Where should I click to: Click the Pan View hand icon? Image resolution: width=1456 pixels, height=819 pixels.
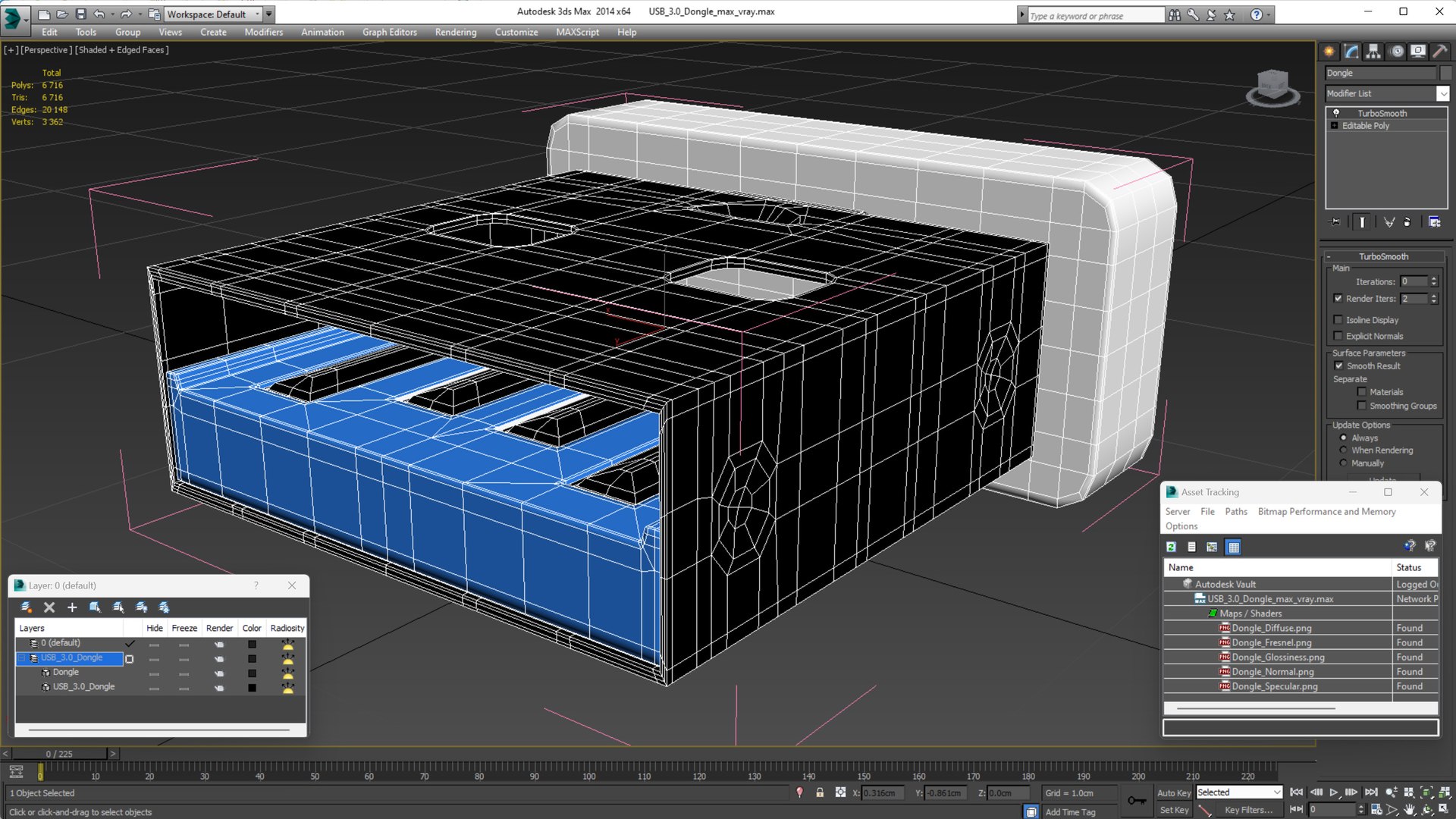[1409, 810]
